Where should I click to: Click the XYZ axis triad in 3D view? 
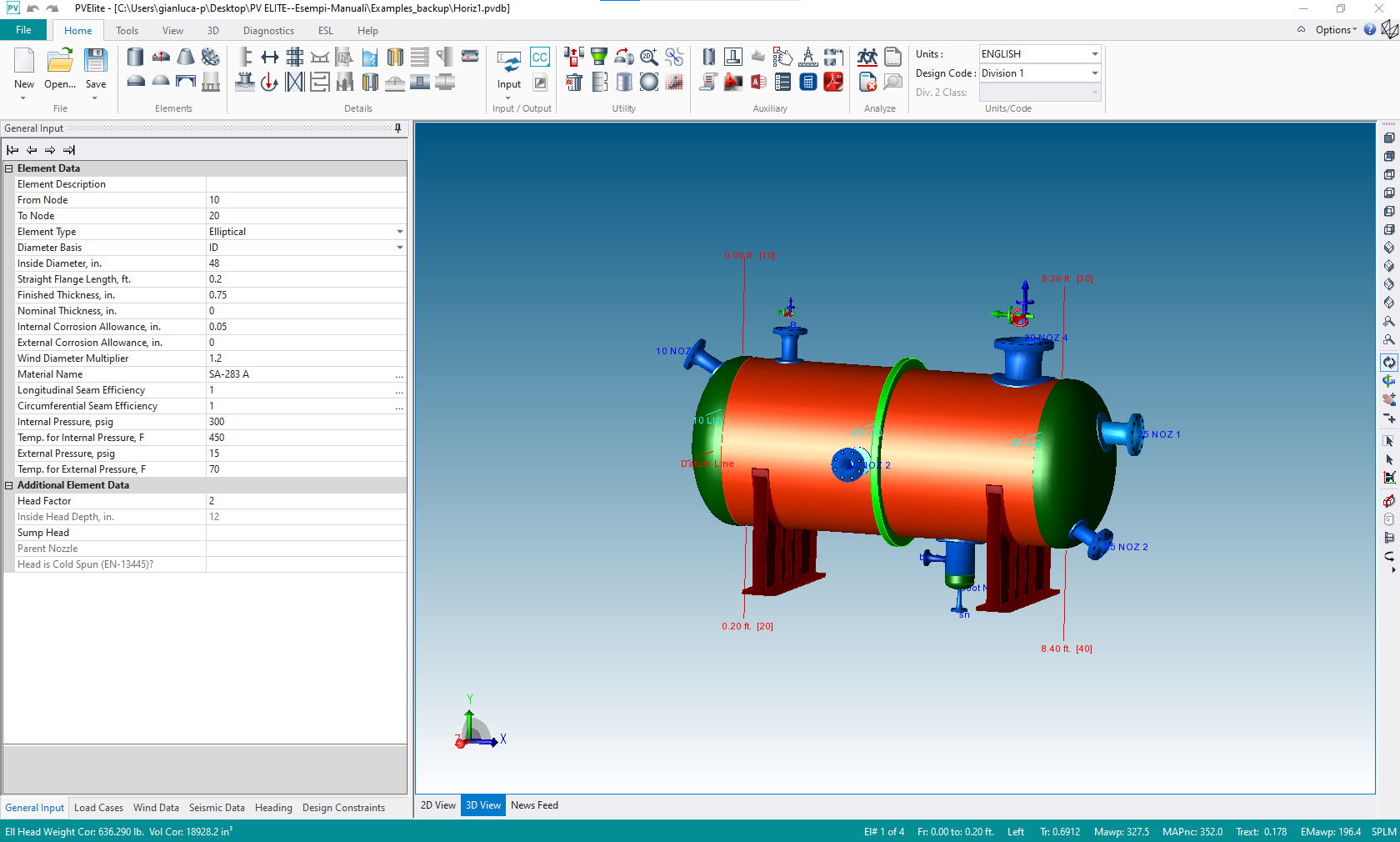tap(480, 723)
